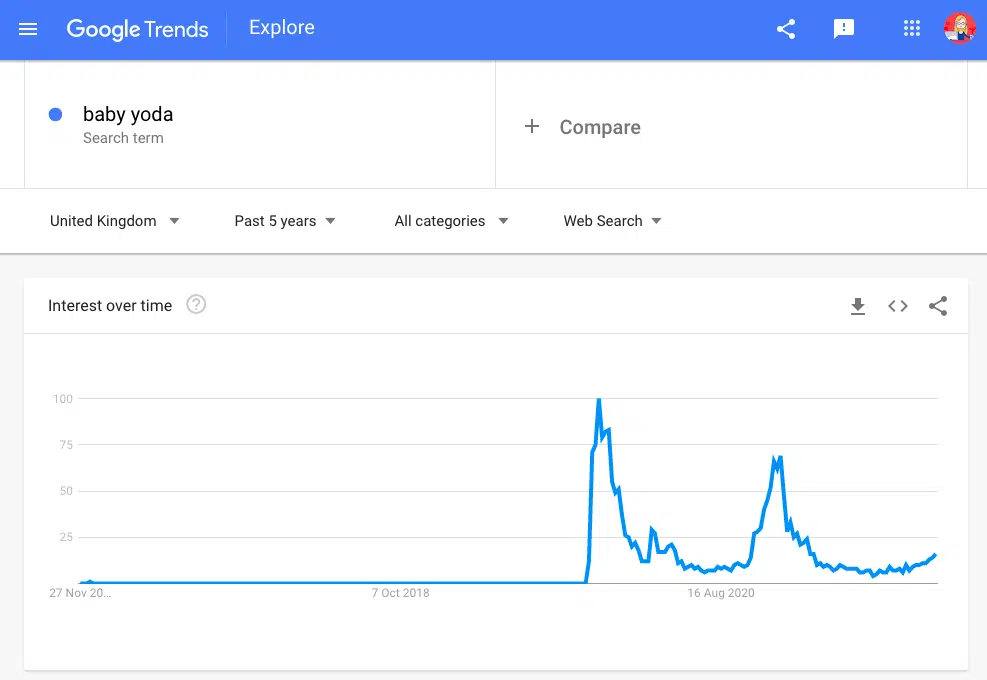Click the account profile avatar
Image resolution: width=987 pixels, height=680 pixels.
click(959, 29)
